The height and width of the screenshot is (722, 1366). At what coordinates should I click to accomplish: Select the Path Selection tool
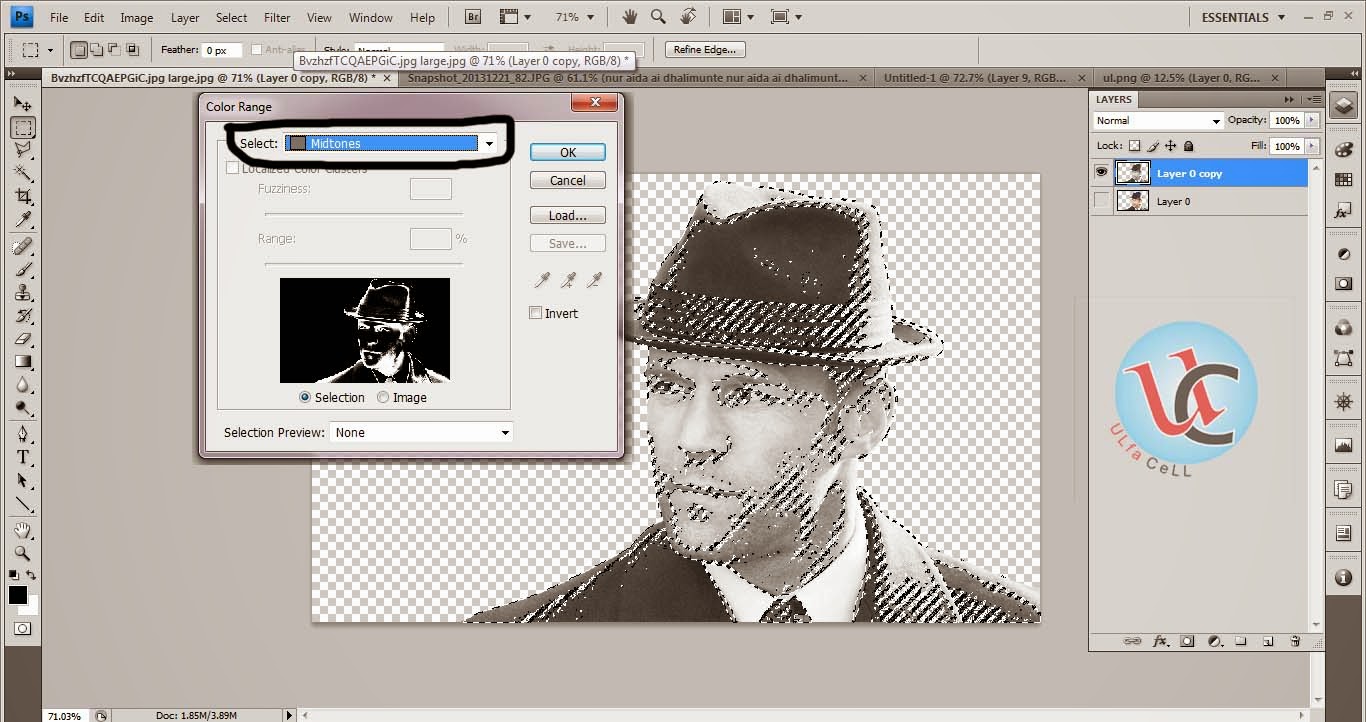click(22, 480)
